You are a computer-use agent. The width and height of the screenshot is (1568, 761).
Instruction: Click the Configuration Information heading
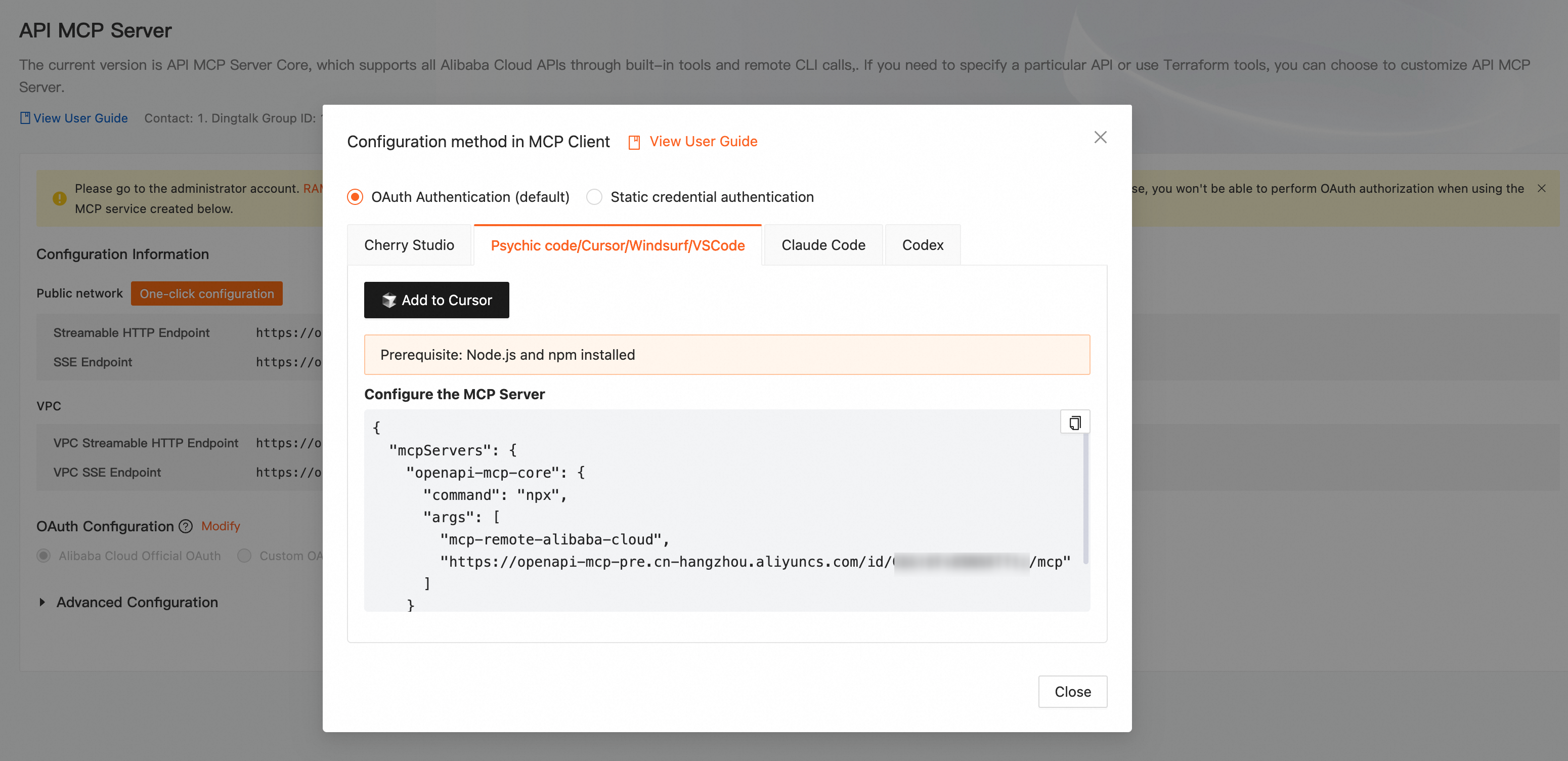click(122, 255)
